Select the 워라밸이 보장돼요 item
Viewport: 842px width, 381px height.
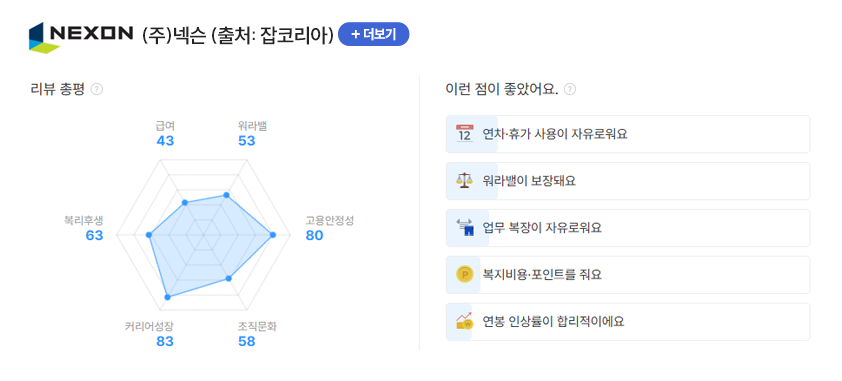click(x=628, y=181)
